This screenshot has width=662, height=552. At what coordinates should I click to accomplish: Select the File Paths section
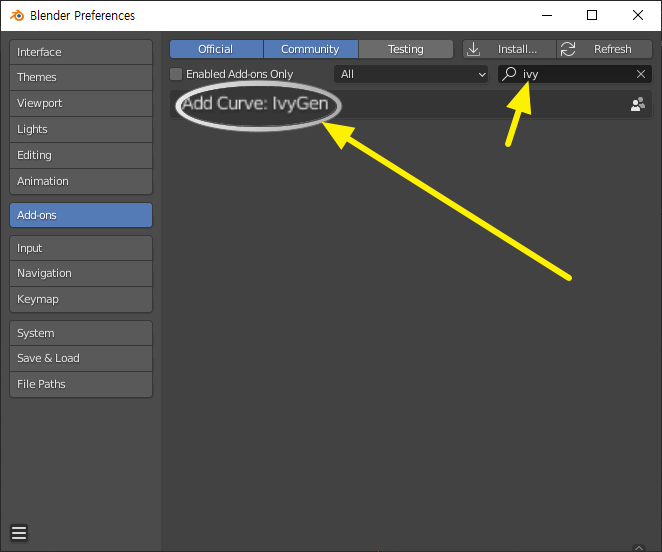click(81, 384)
